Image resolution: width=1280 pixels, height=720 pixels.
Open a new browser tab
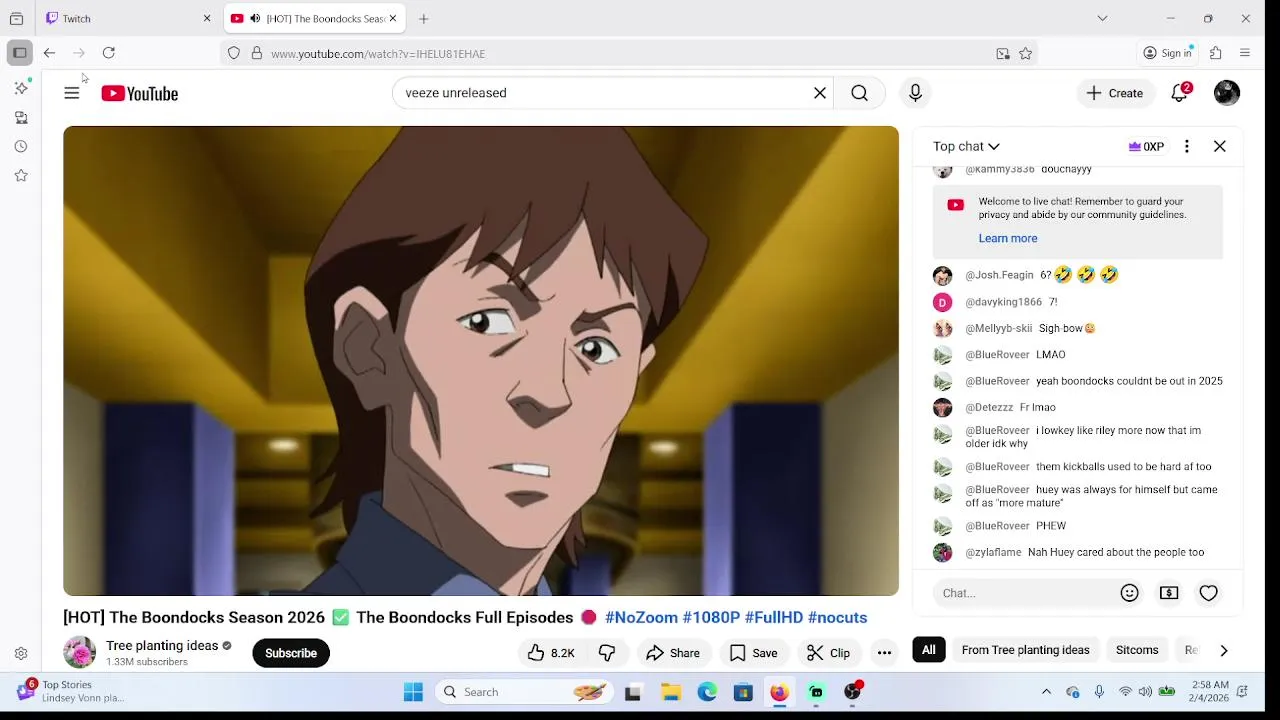coord(424,18)
